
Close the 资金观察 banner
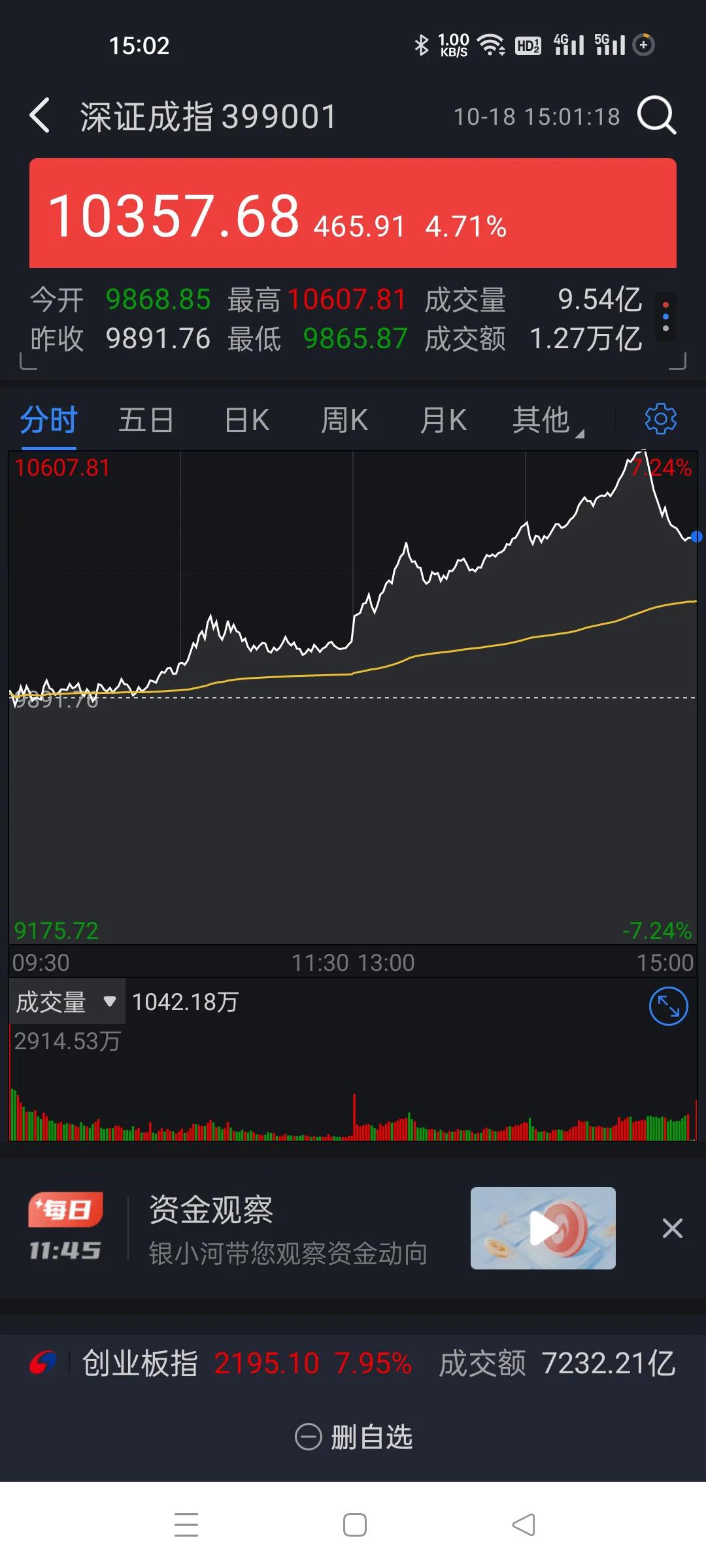[672, 1228]
